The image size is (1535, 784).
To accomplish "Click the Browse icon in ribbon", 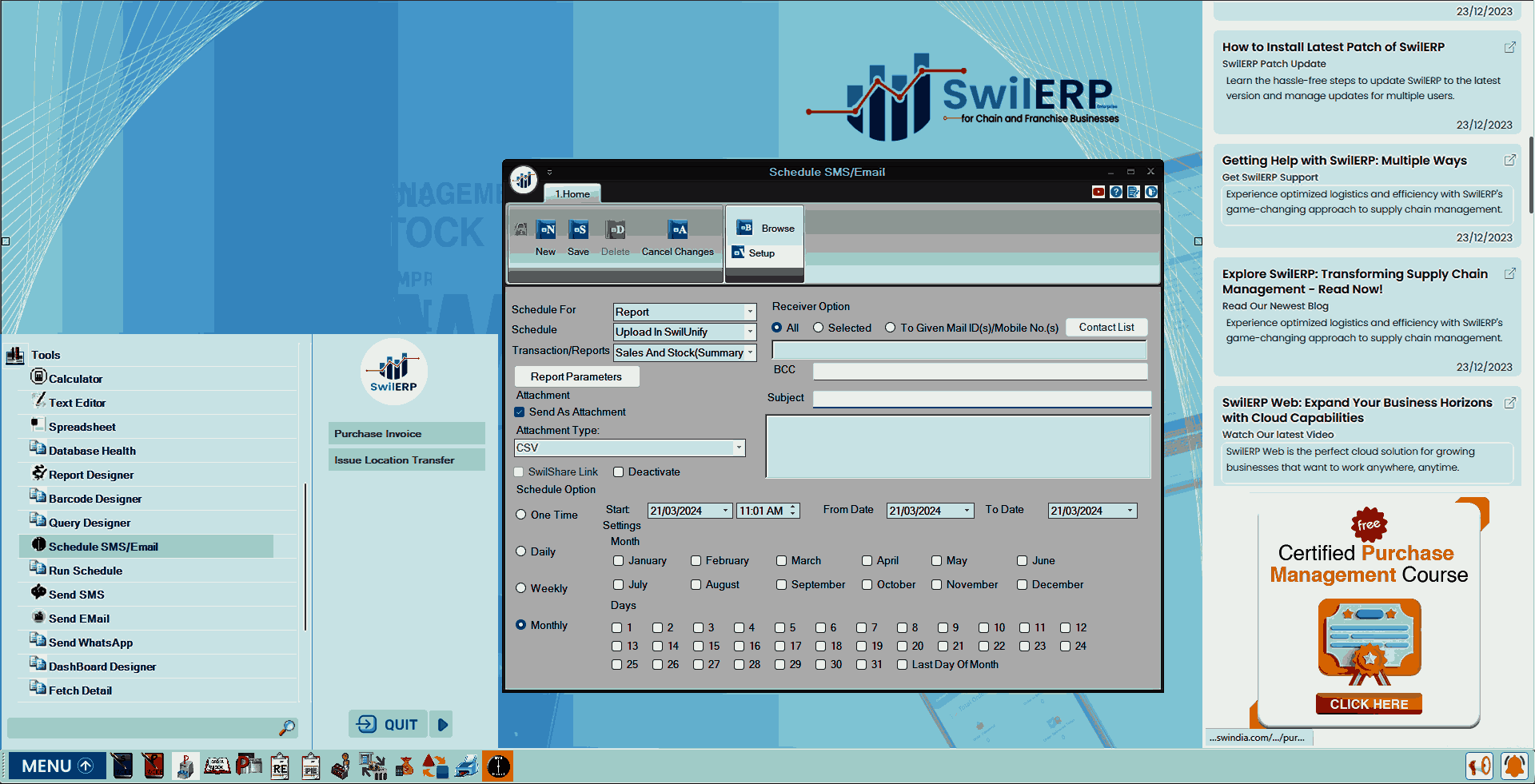I will click(x=744, y=228).
